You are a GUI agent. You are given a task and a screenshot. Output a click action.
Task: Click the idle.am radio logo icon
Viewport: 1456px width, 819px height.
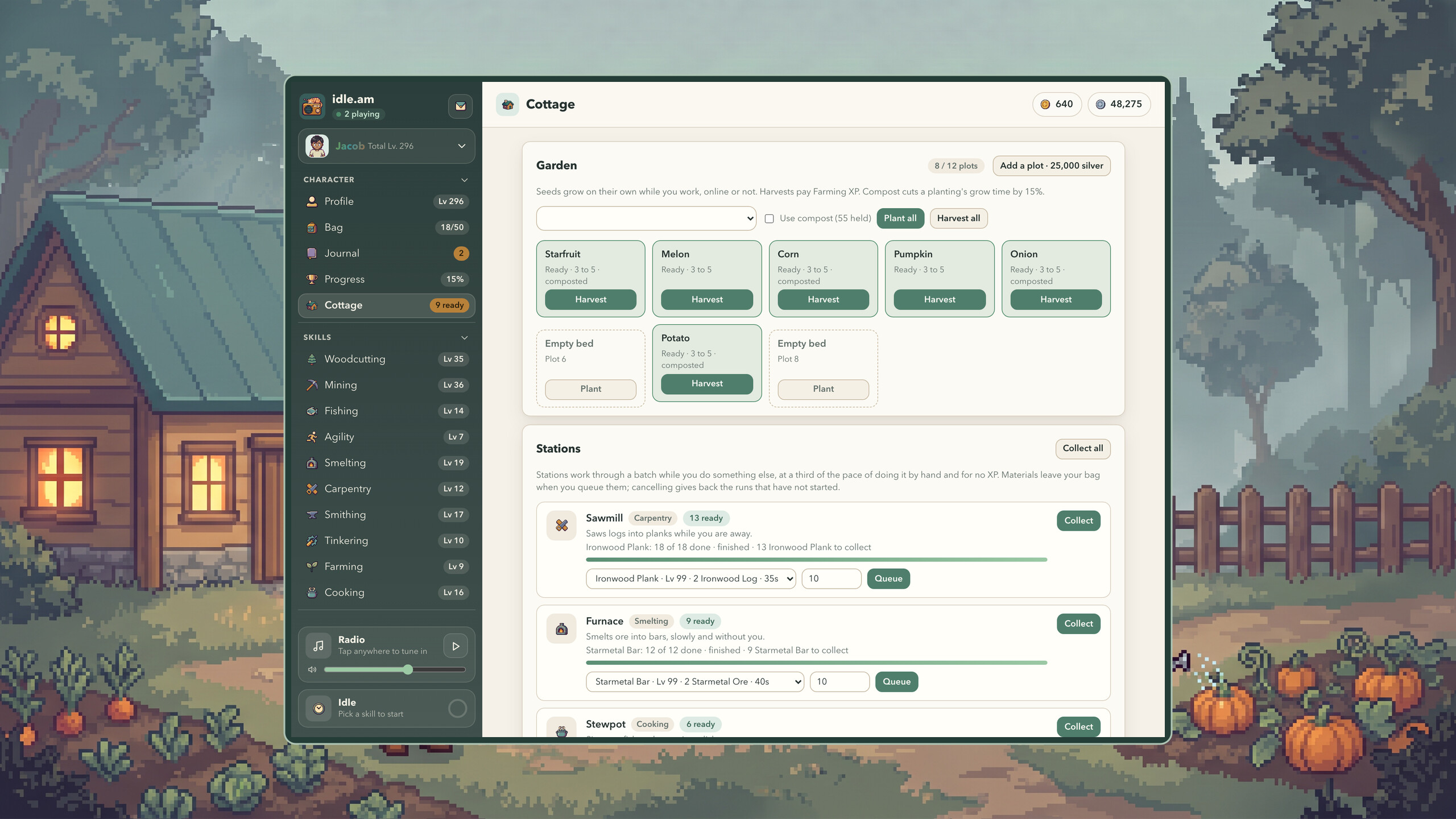coord(312,106)
